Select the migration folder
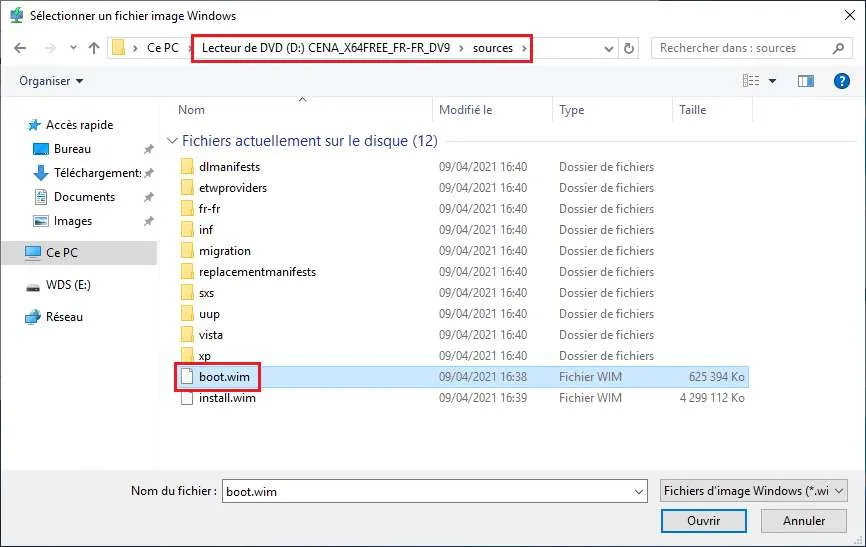This screenshot has width=866, height=547. coord(225,251)
